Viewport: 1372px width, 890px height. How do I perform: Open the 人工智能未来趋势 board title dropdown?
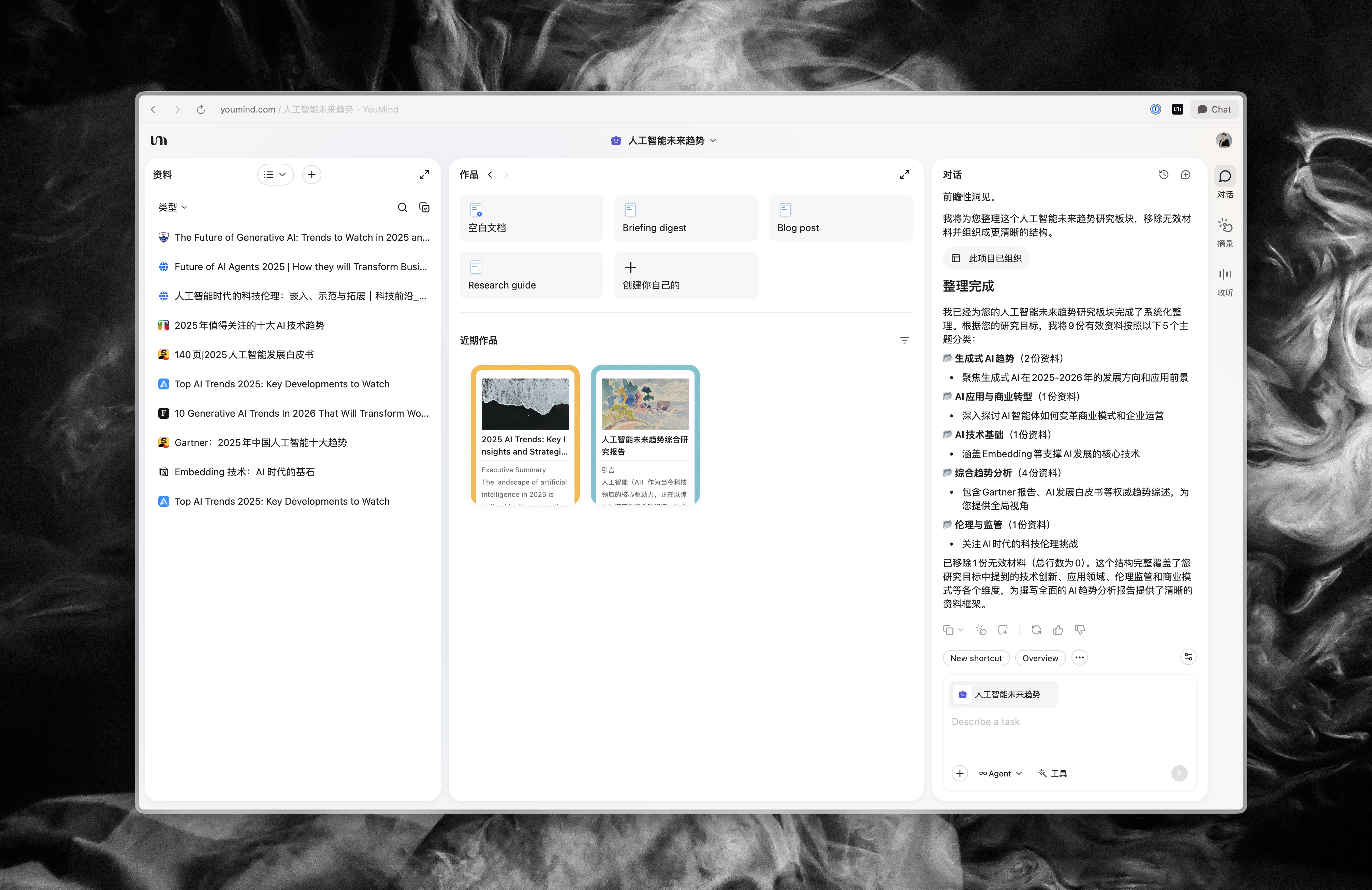point(665,140)
